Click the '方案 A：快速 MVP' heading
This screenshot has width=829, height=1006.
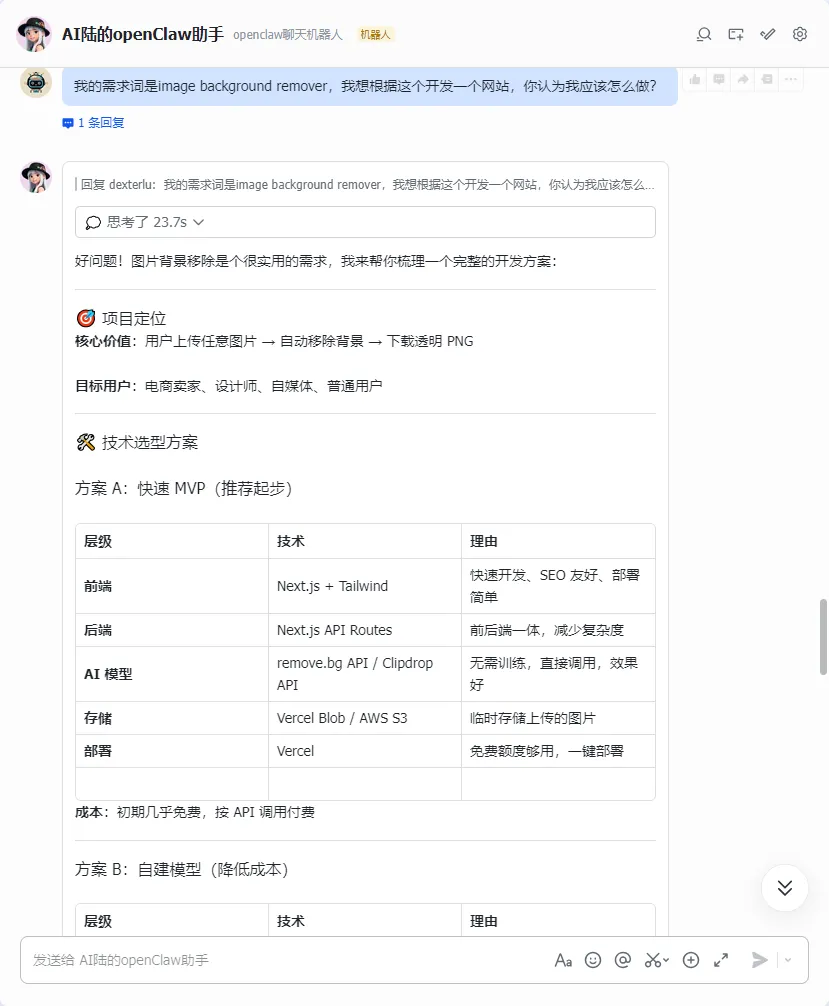pyautogui.click(x=184, y=488)
